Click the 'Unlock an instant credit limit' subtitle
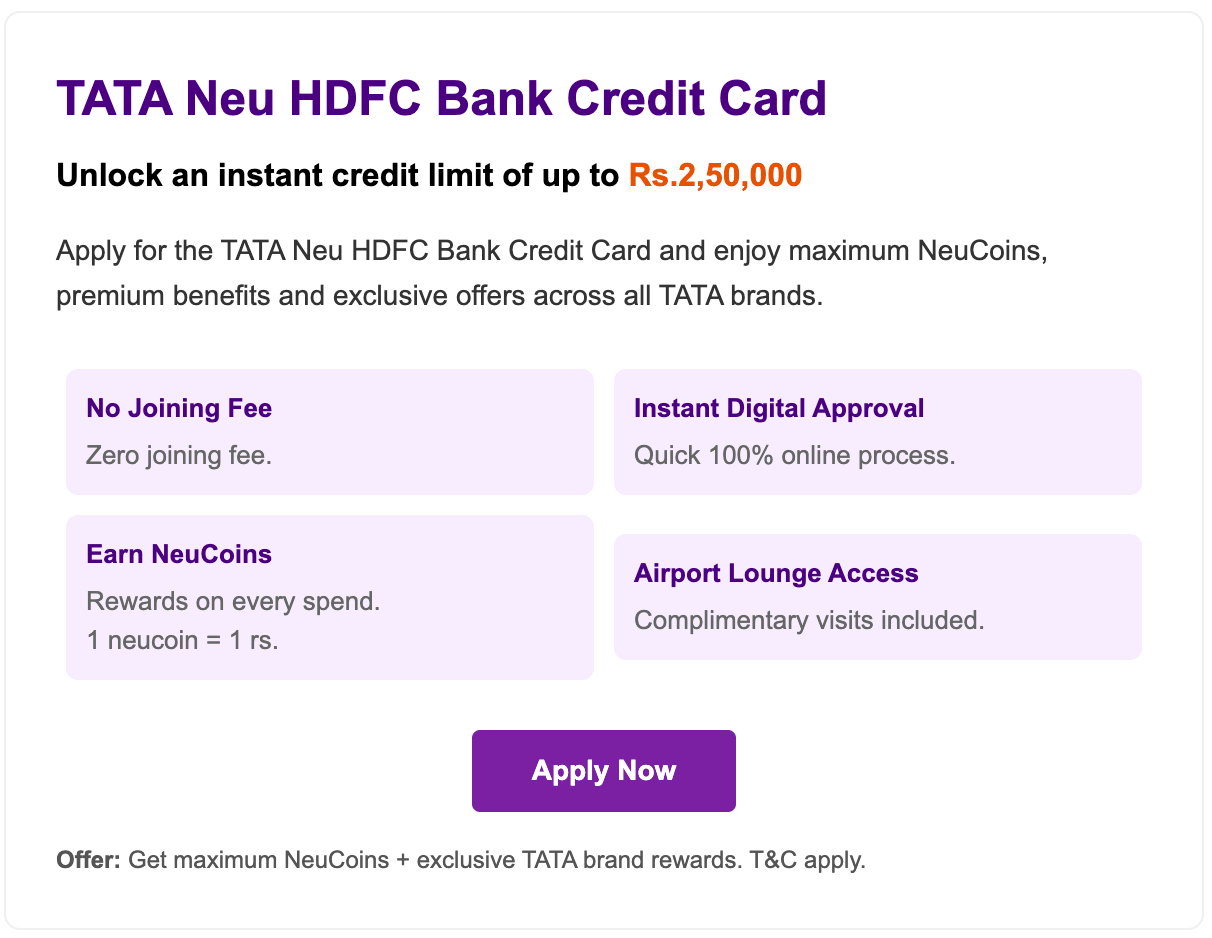The height and width of the screenshot is (938, 1212). click(x=338, y=176)
